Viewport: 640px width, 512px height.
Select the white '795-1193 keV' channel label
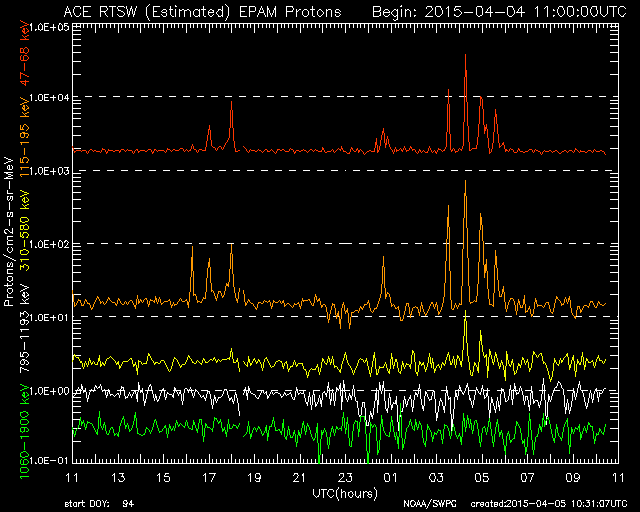25,327
